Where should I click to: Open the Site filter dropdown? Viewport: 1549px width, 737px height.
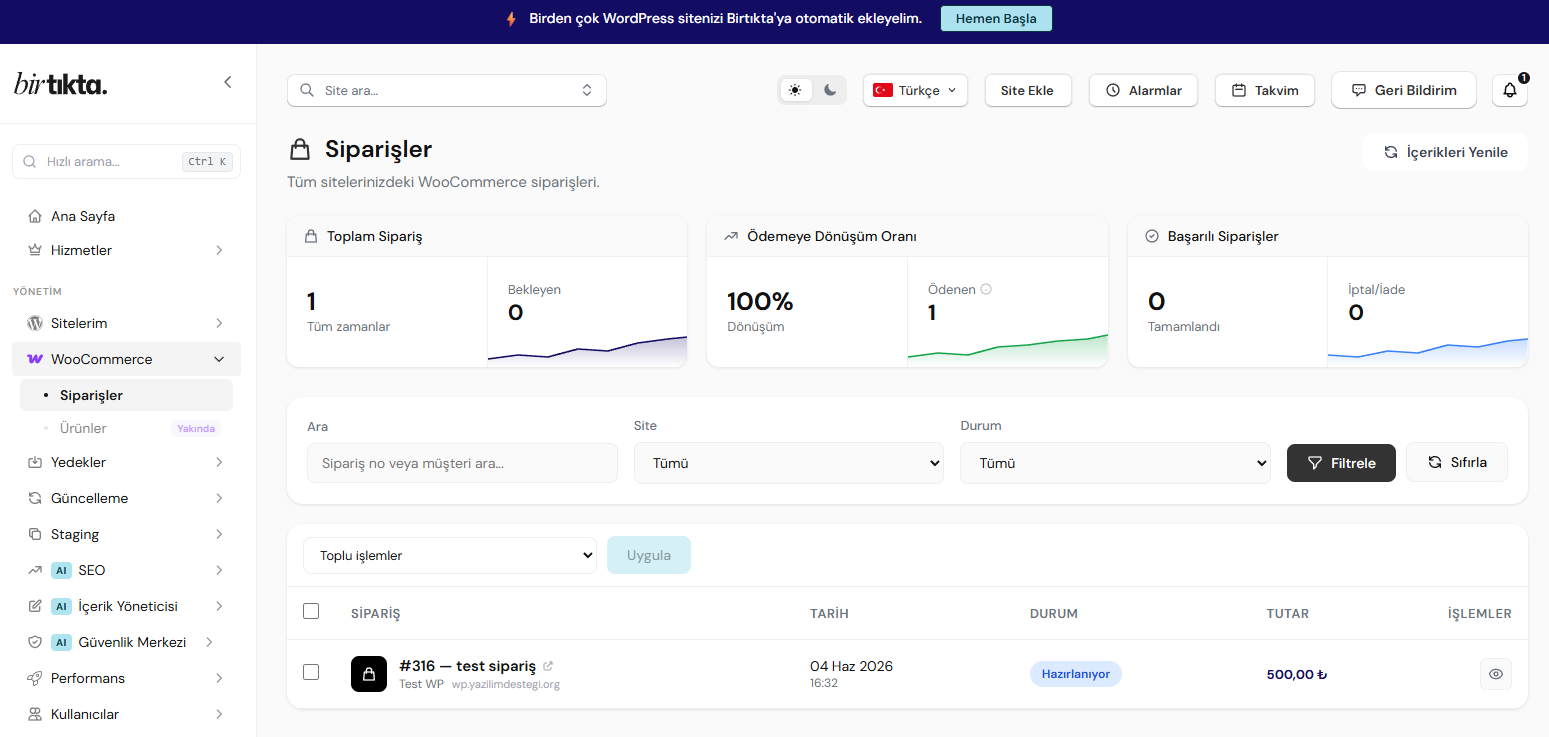(x=789, y=463)
